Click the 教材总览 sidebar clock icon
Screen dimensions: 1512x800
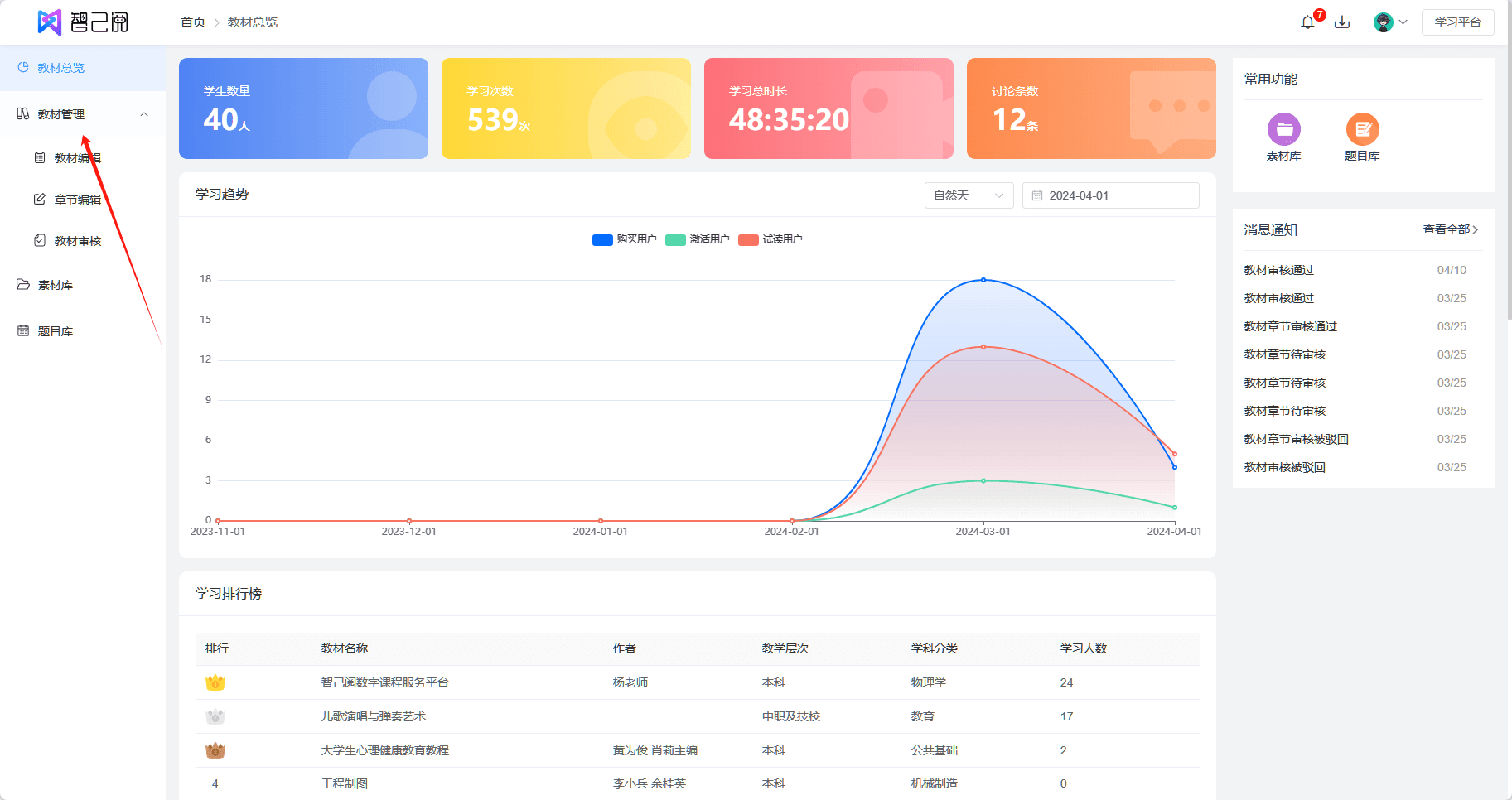[x=23, y=67]
